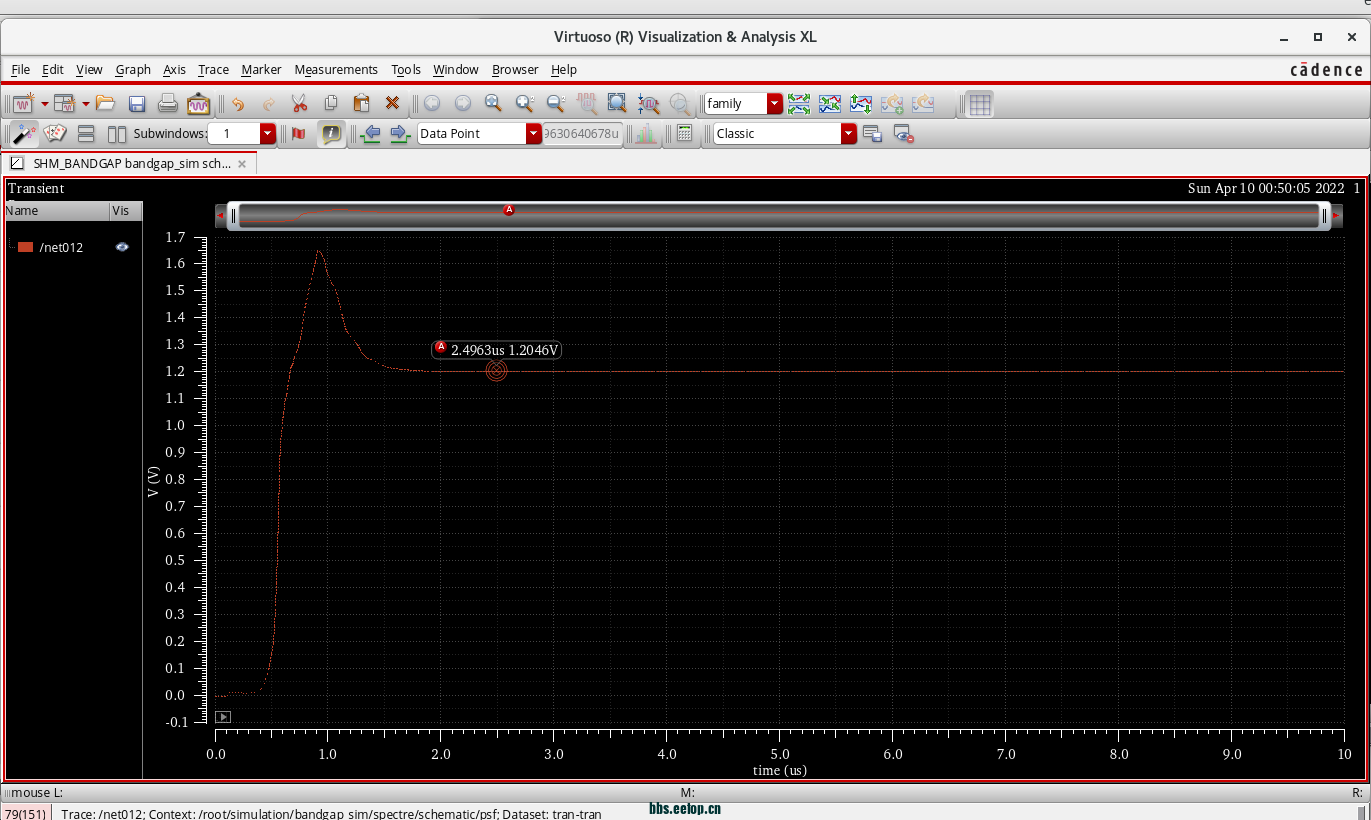This screenshot has height=820, width=1371.
Task: Click the Print icon
Action: pos(168,104)
